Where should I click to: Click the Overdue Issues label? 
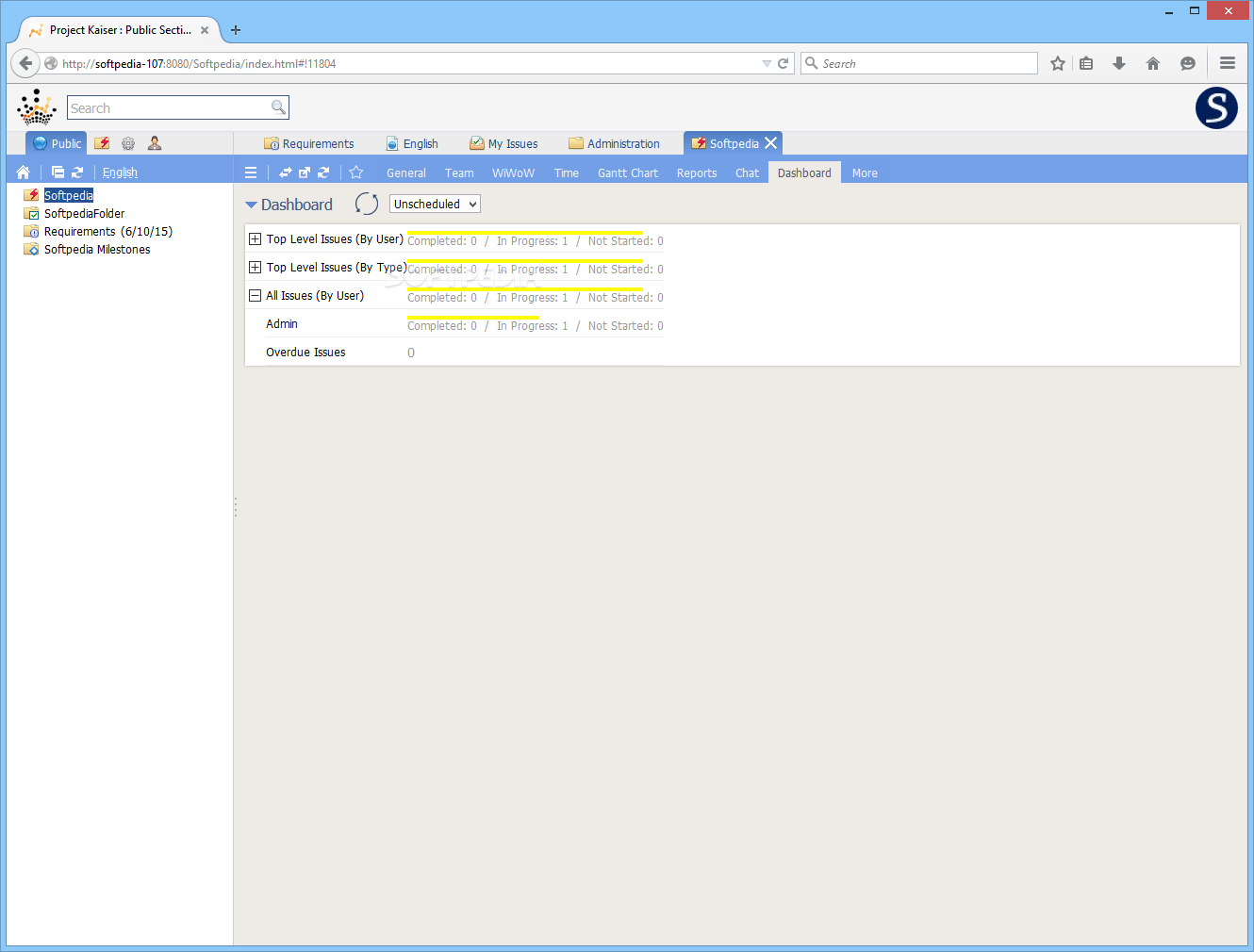coord(305,353)
